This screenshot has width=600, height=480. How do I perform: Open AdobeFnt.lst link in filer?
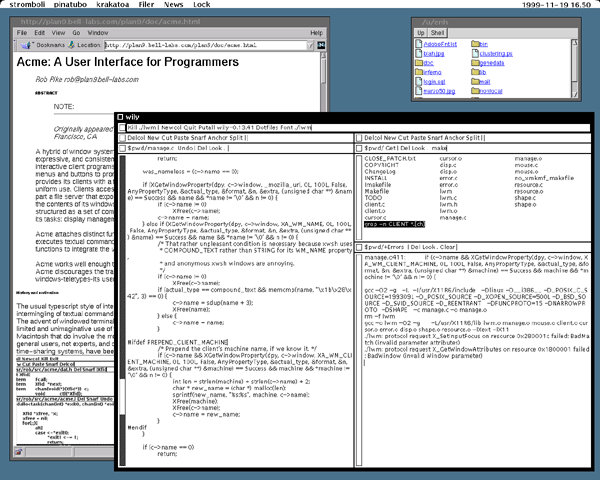pyautogui.click(x=440, y=44)
